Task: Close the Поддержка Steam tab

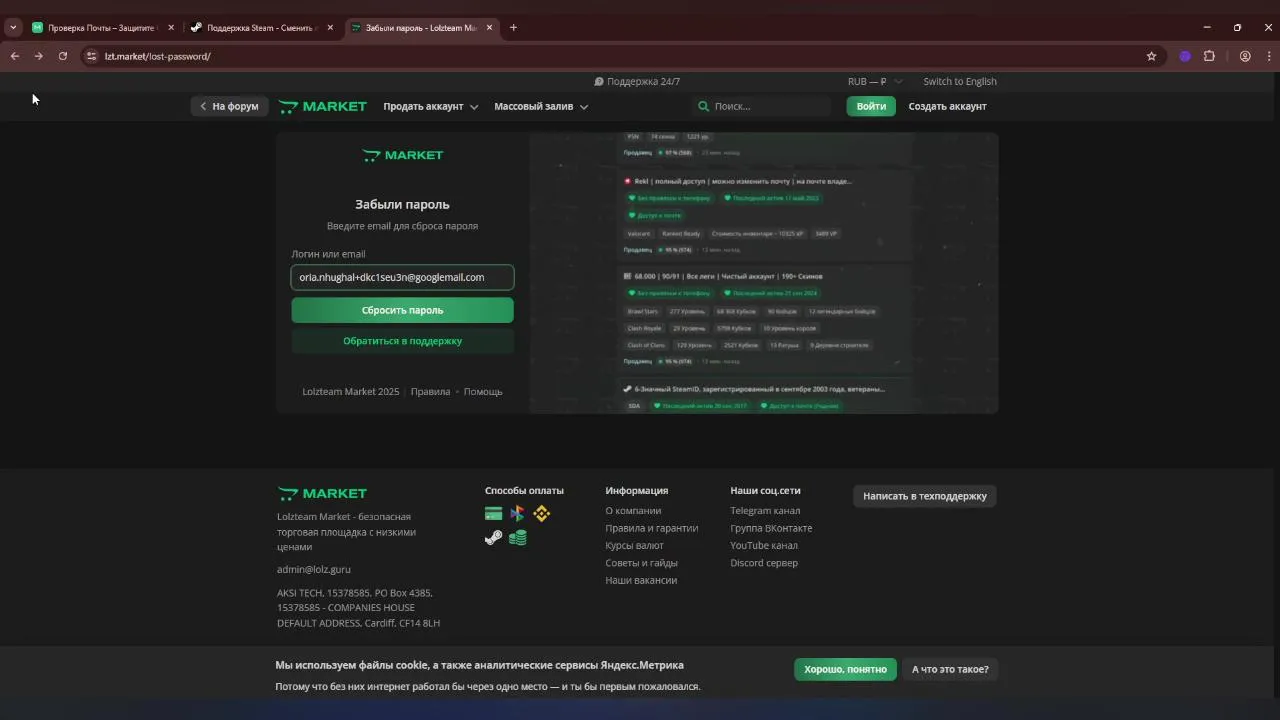Action: pyautogui.click(x=330, y=27)
